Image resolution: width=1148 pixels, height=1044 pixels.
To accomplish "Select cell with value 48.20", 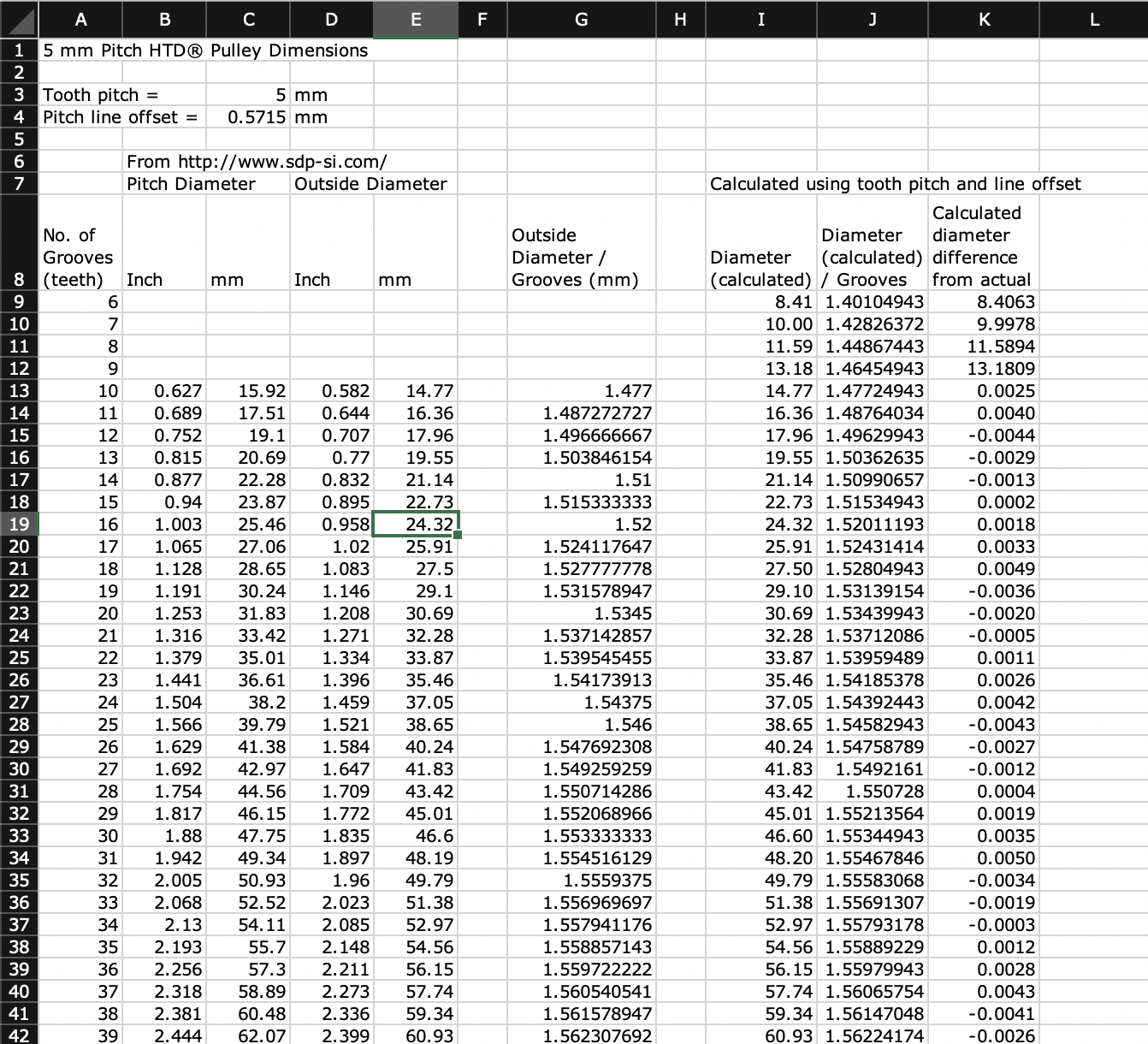I will [760, 857].
